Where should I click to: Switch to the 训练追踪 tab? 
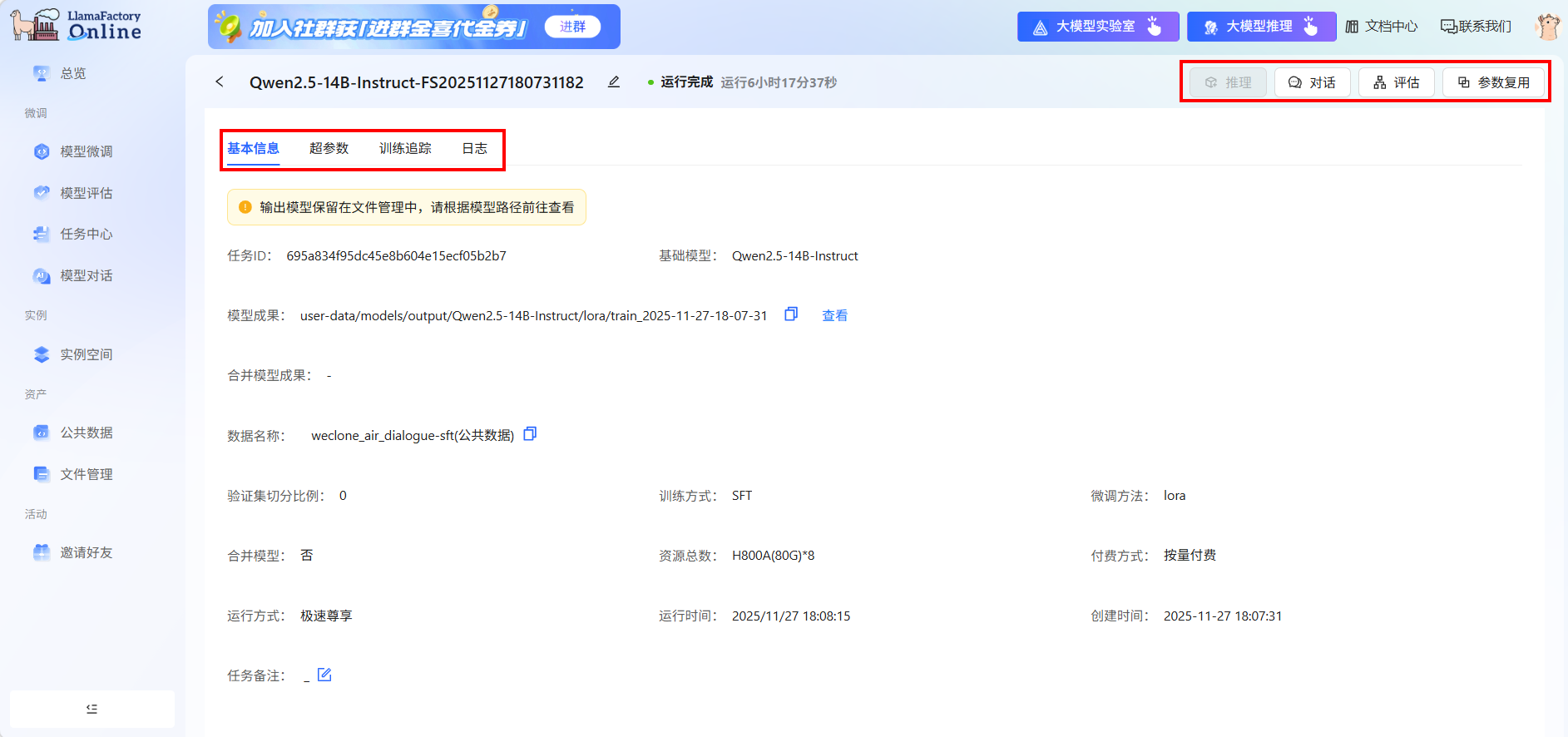click(405, 148)
